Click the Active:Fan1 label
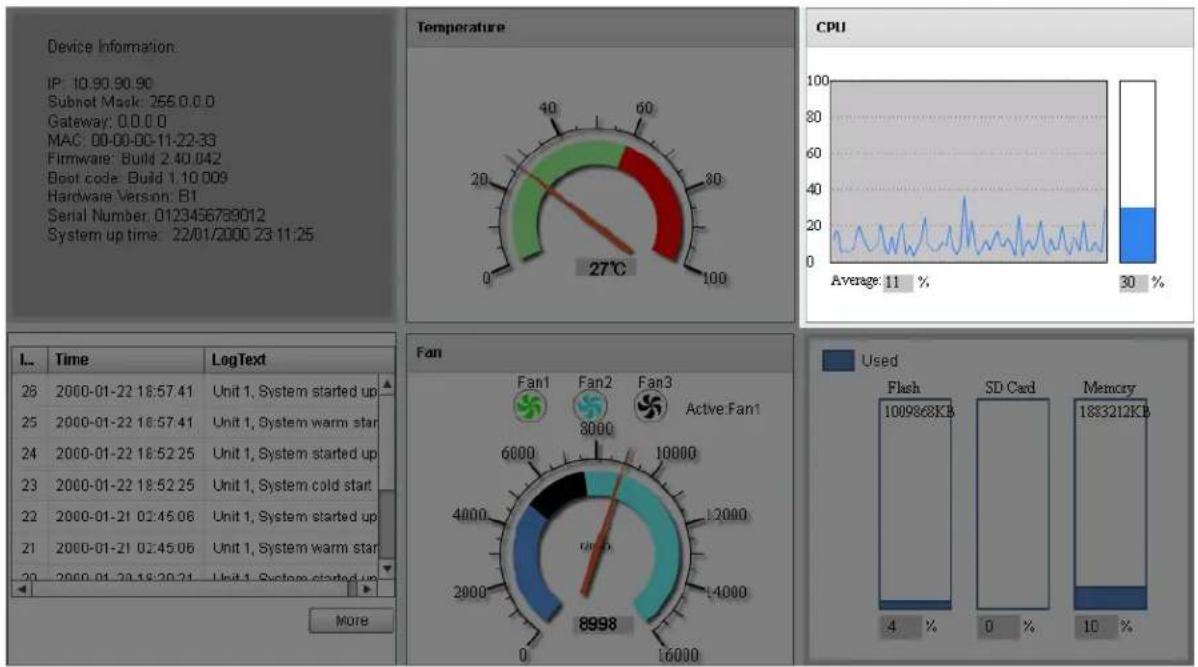 click(722, 409)
